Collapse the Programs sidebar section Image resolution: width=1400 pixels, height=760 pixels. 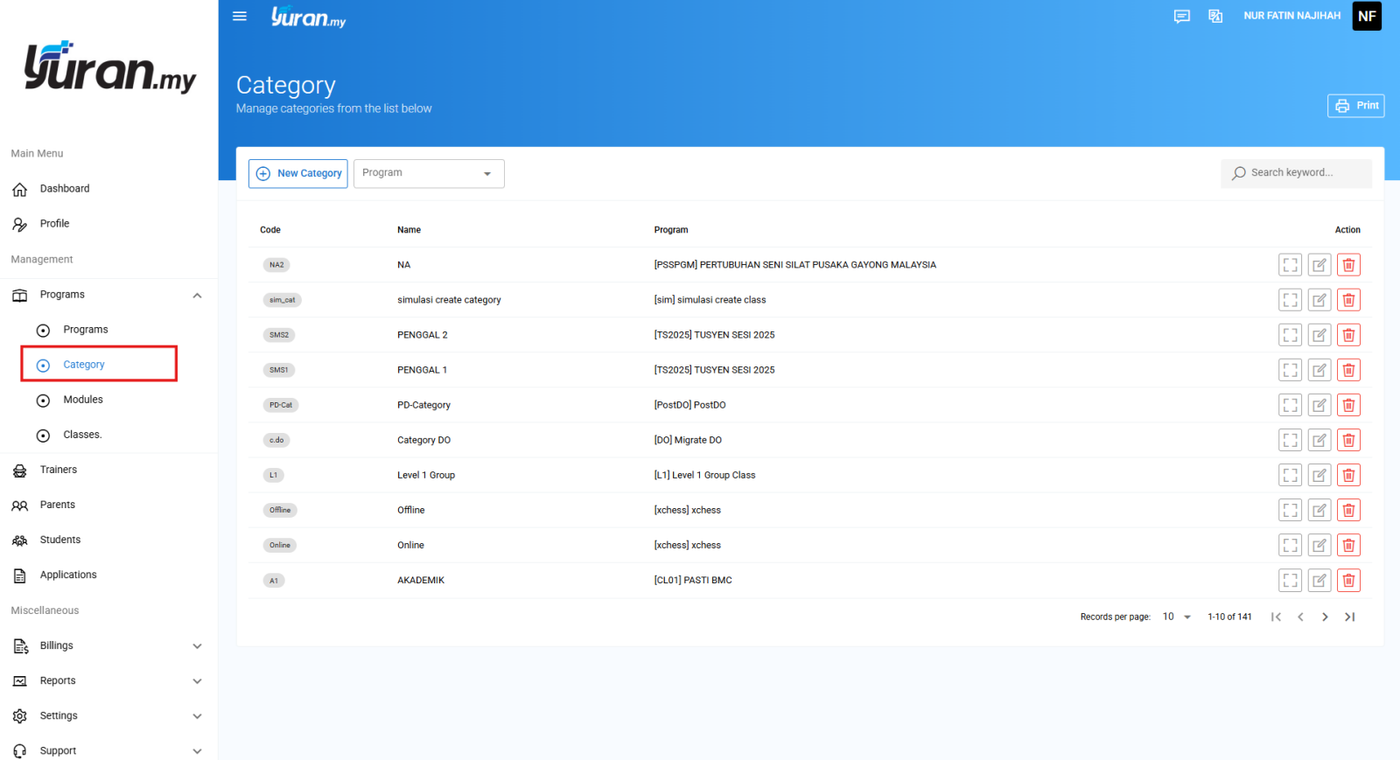click(197, 295)
